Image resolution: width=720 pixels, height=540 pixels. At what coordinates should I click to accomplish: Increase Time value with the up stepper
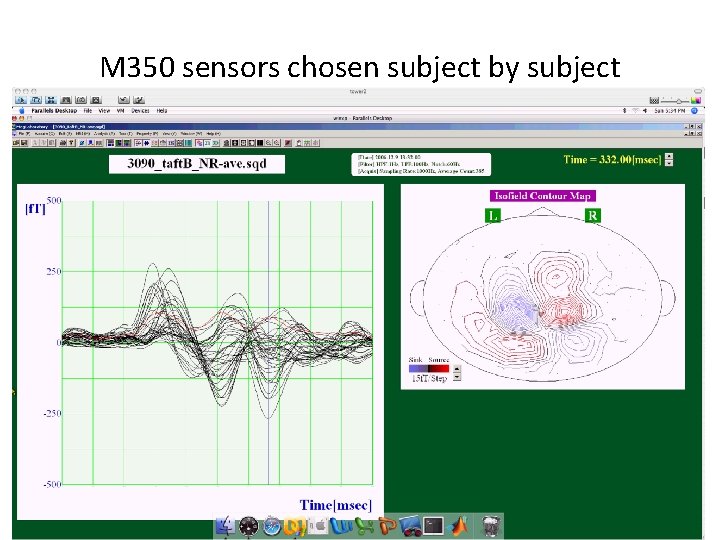(x=669, y=157)
